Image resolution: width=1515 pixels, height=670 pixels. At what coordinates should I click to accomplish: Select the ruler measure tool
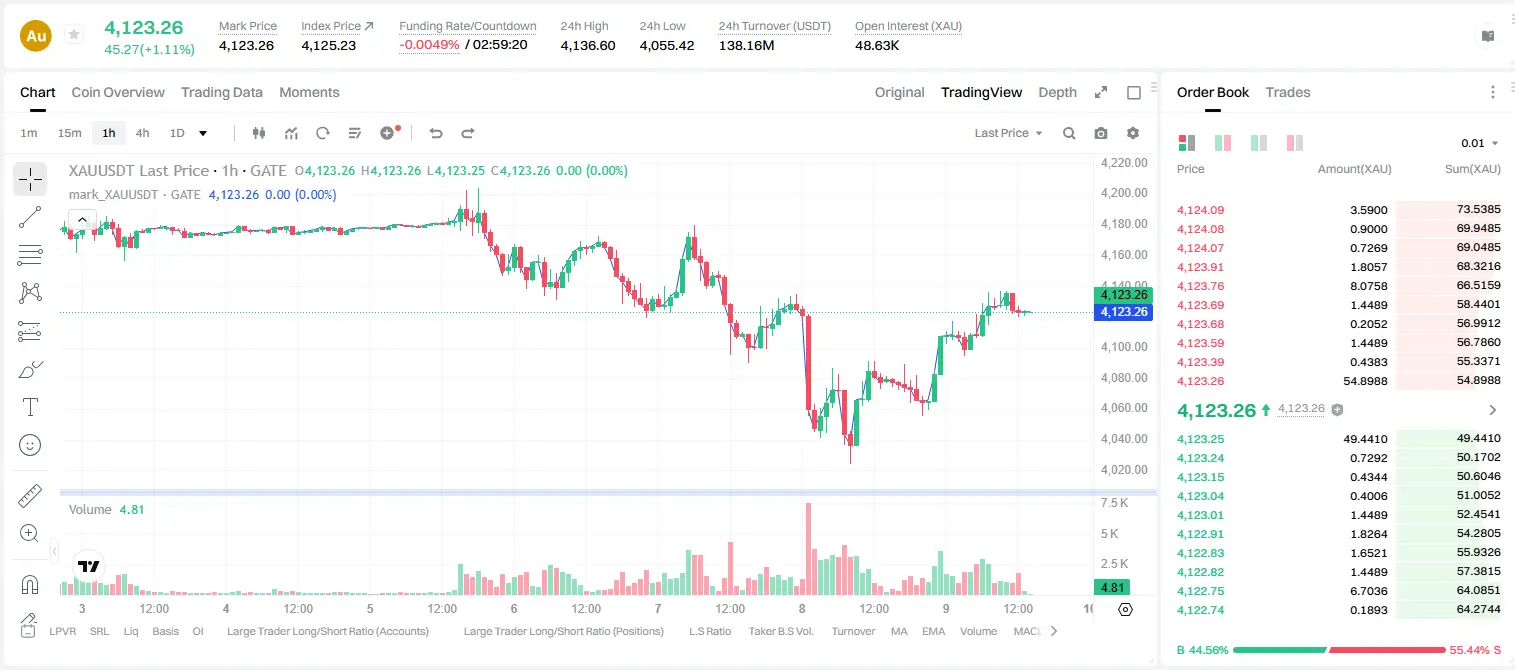tap(30, 496)
